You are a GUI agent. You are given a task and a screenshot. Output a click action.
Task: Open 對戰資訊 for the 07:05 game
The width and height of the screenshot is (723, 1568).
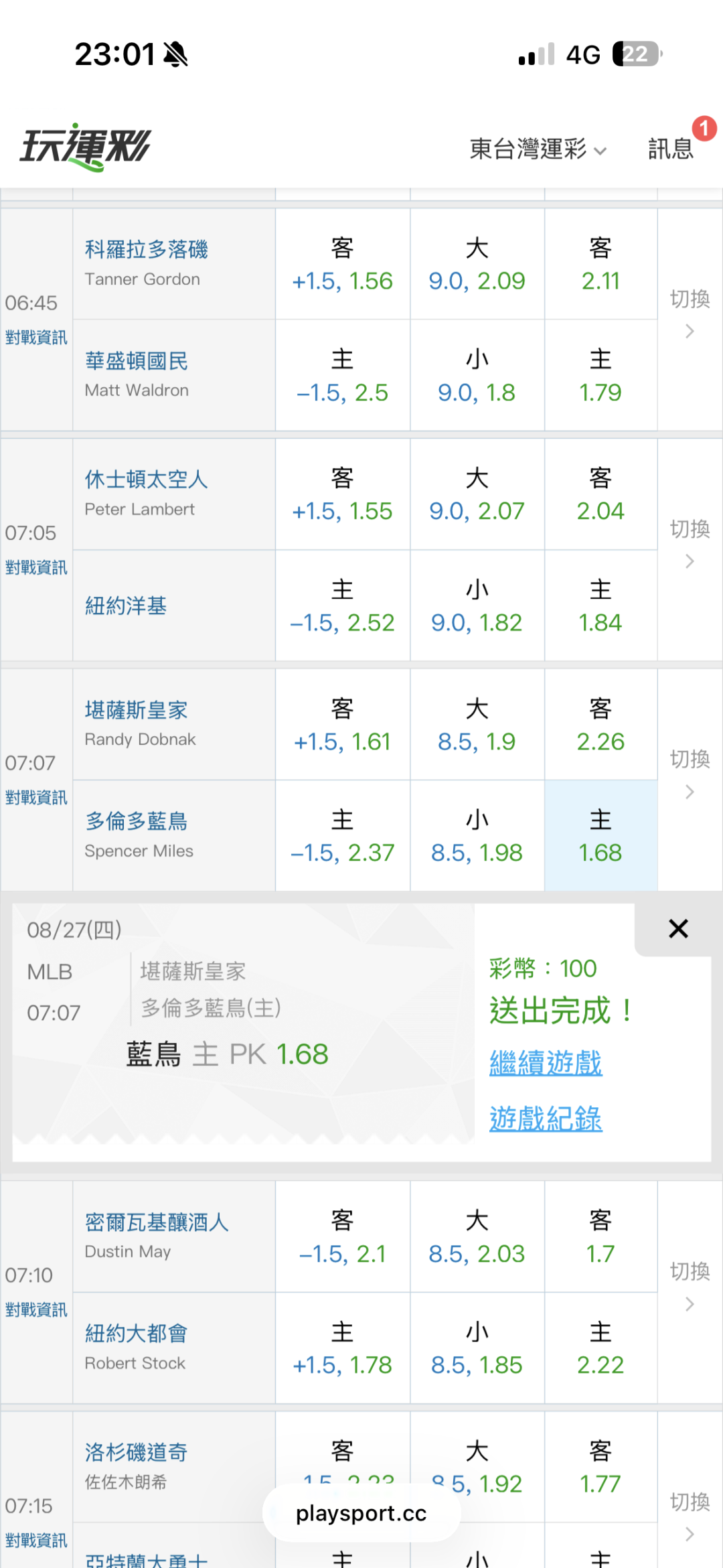(x=36, y=567)
